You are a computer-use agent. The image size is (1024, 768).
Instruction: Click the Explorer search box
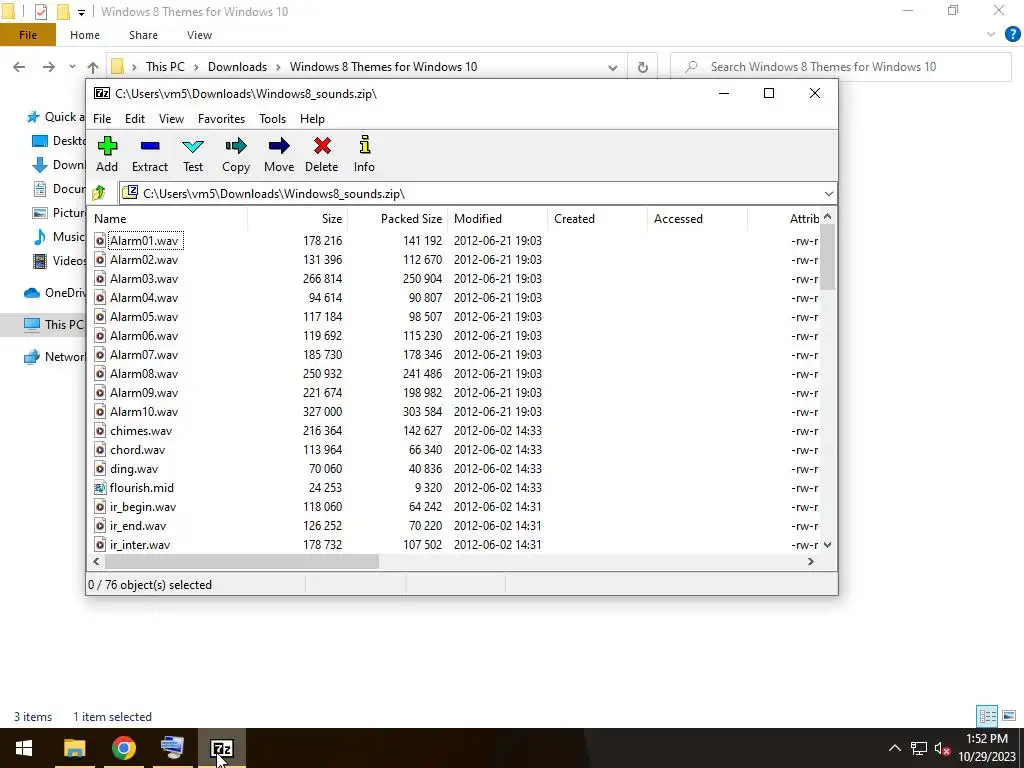(x=841, y=67)
